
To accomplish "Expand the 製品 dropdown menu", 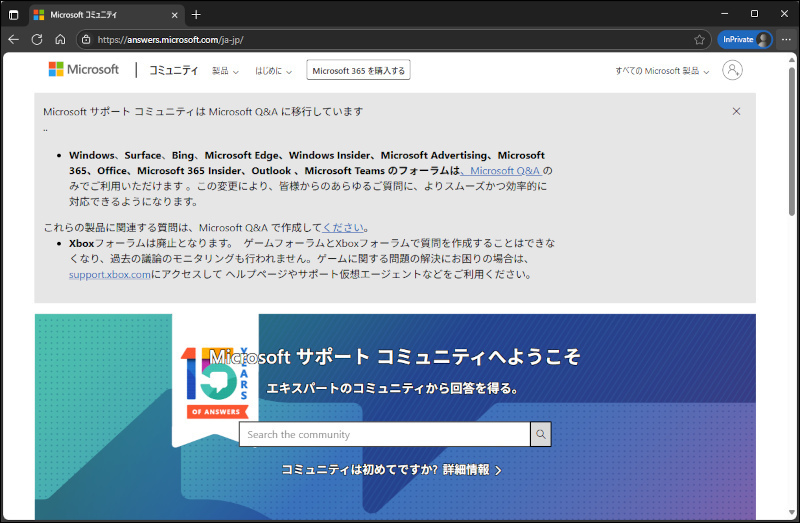I will 225,71.
